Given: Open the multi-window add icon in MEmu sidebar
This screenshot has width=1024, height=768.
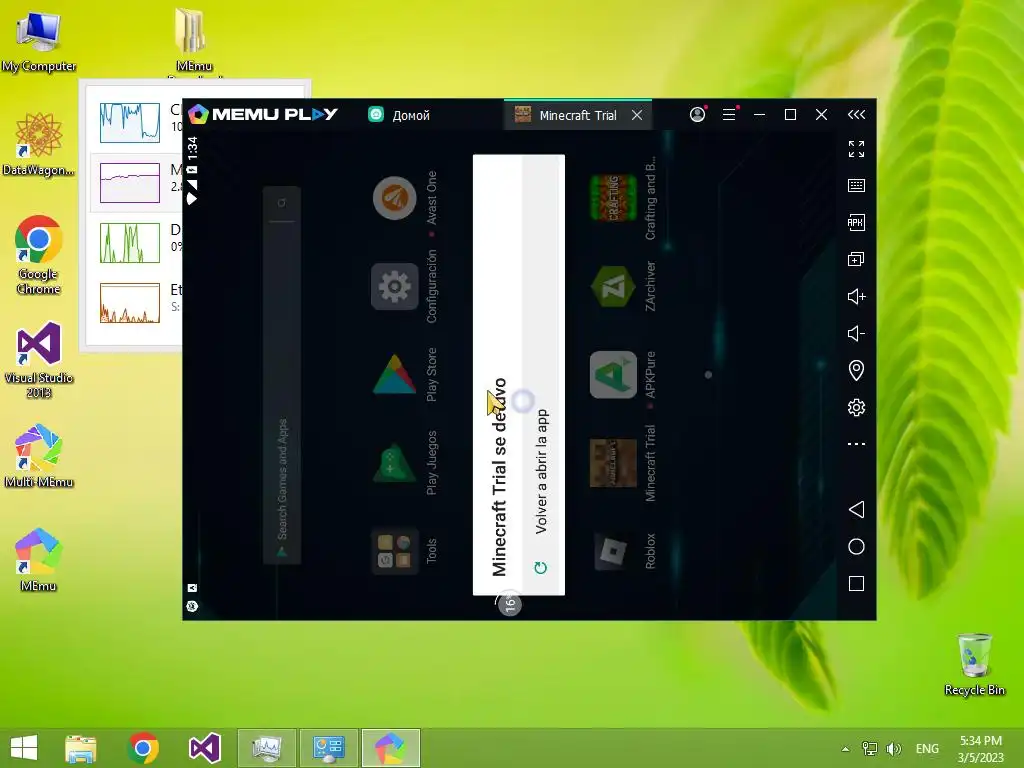Looking at the screenshot, I should click(x=856, y=259).
